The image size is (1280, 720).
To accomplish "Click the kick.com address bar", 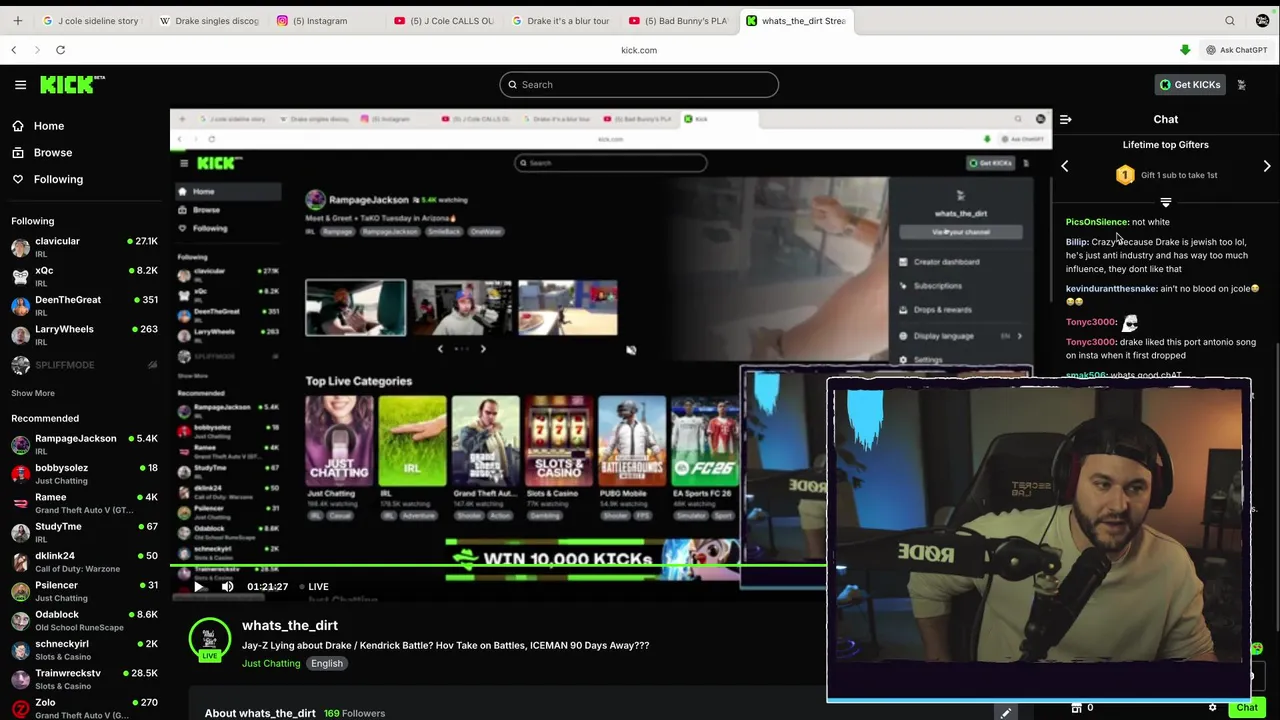I will [x=639, y=50].
